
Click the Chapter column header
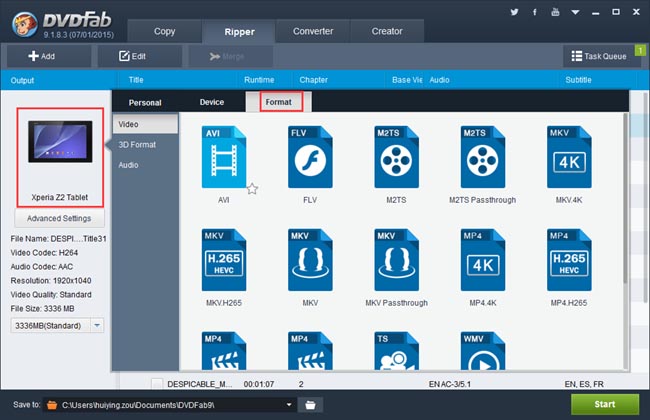[313, 80]
